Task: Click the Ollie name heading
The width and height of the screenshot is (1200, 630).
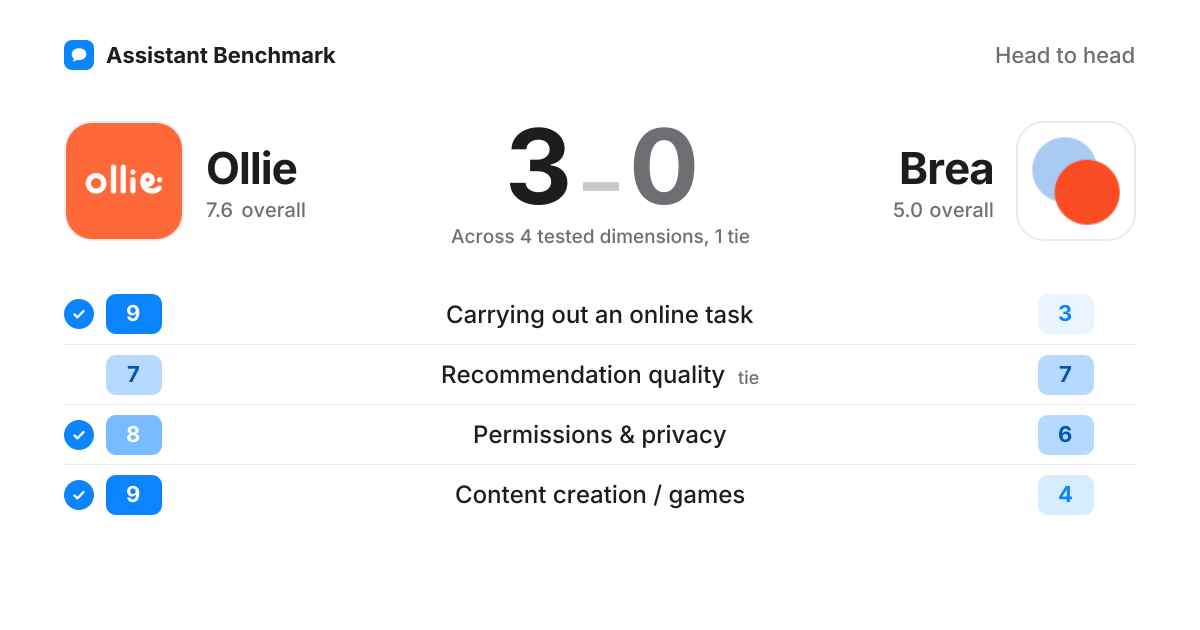Action: 252,169
